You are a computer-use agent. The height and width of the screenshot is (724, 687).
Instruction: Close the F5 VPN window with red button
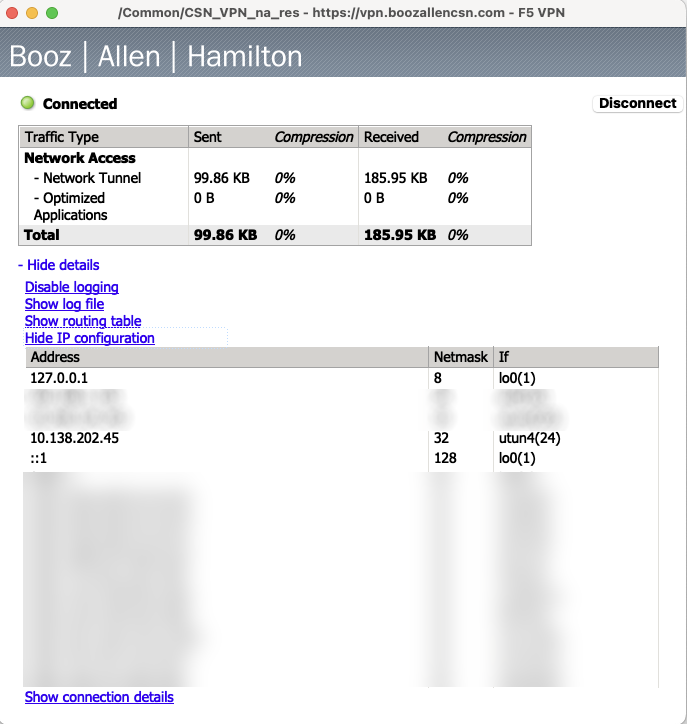[12, 13]
